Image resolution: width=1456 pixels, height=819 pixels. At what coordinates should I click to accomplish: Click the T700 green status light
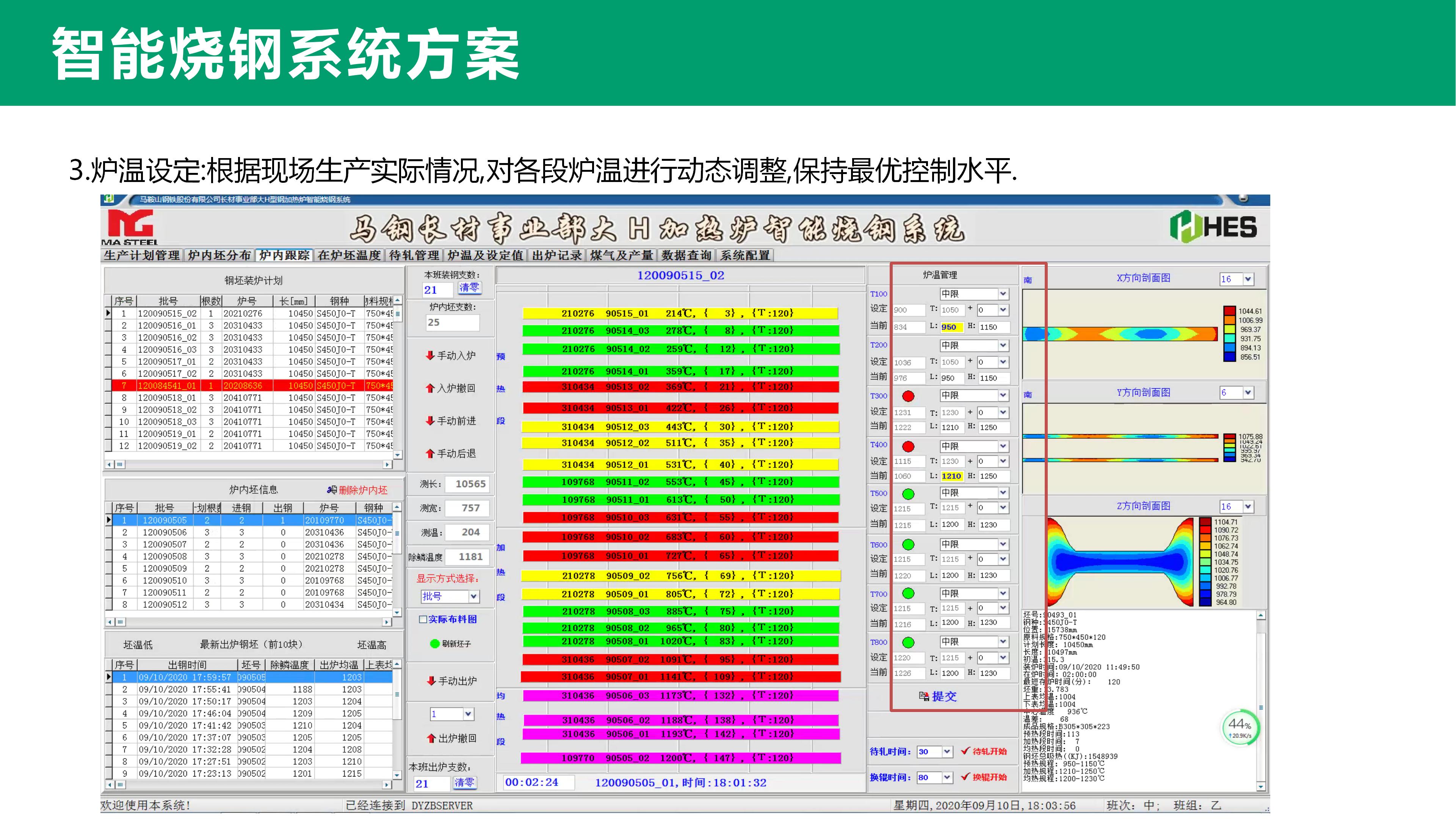pyautogui.click(x=908, y=593)
